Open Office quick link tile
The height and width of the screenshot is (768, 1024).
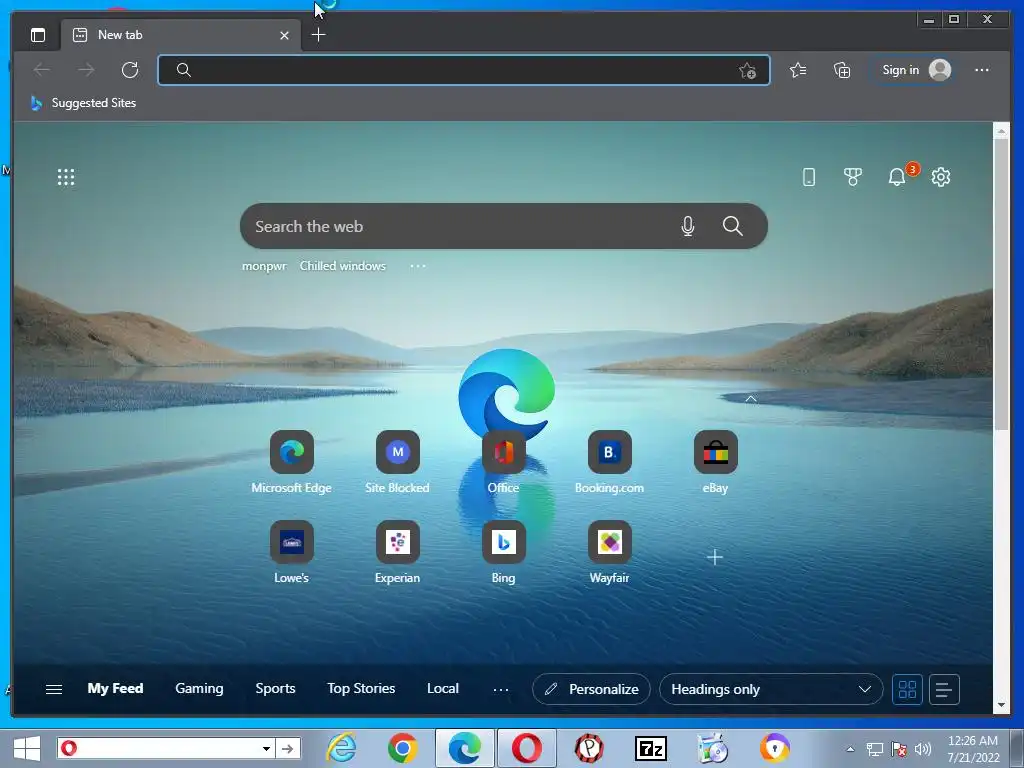pos(504,462)
